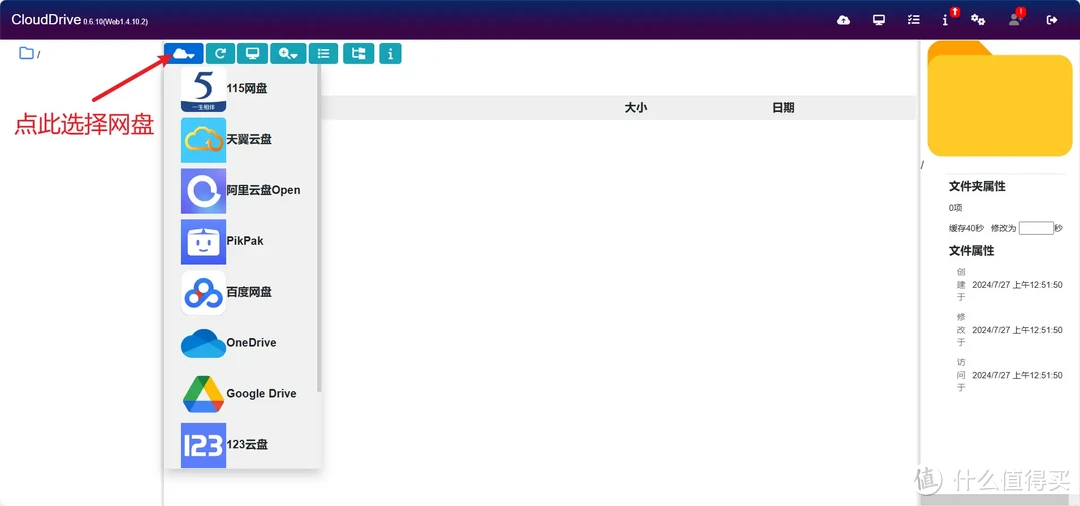Image resolution: width=1080 pixels, height=506 pixels.
Task: Click the 天翼云盘 cloud logo
Action: [x=203, y=140]
